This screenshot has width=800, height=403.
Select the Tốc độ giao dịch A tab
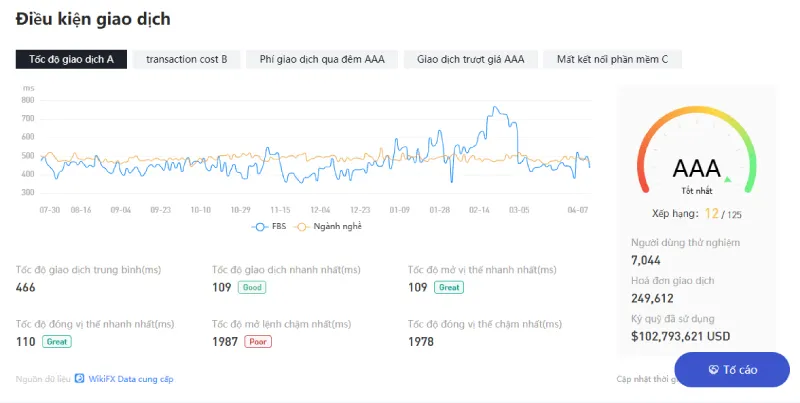coord(71,59)
